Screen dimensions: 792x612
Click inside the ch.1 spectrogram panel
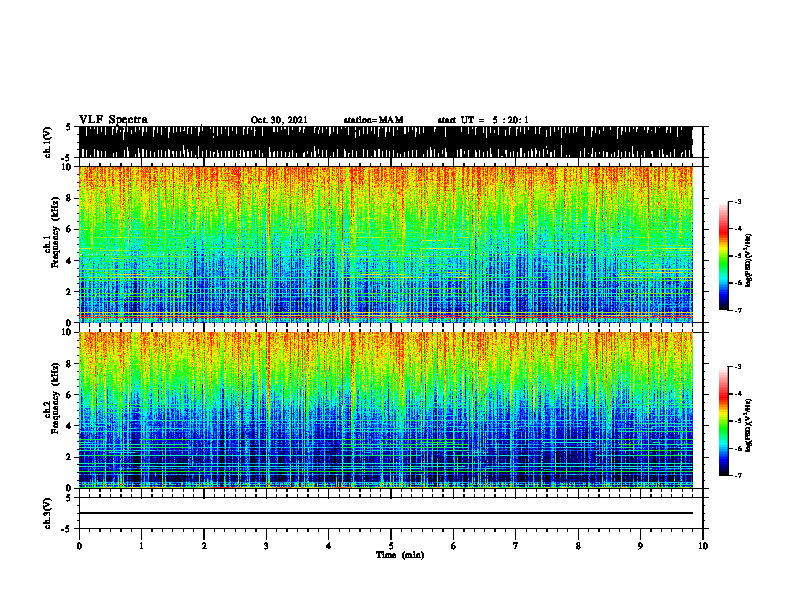(x=385, y=244)
